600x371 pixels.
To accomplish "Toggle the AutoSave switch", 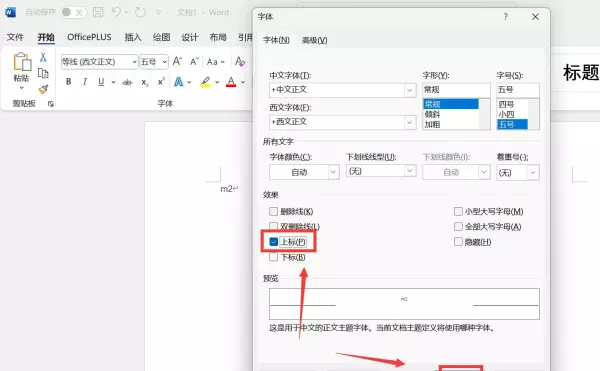I will coord(73,12).
